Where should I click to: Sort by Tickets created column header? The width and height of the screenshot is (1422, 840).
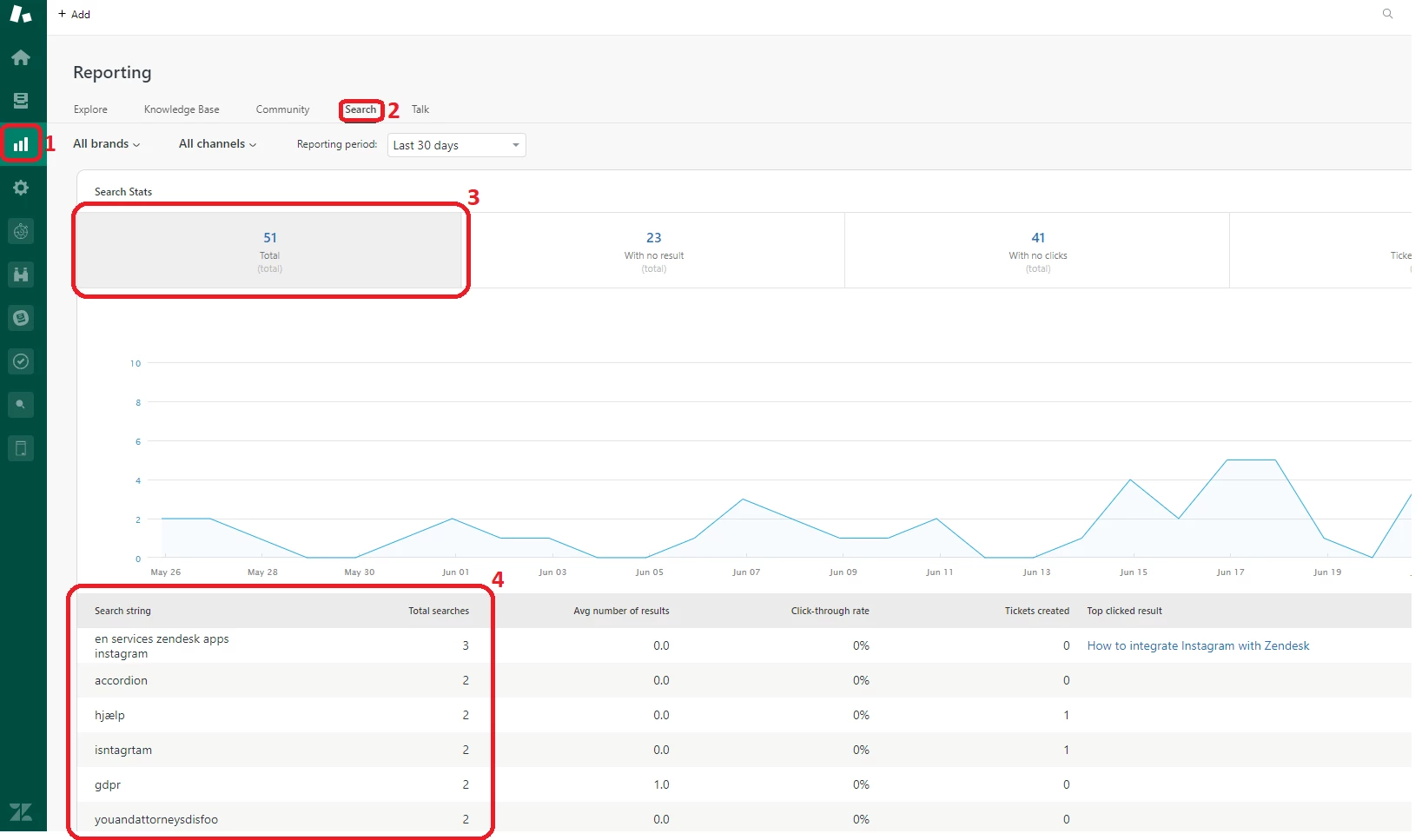[x=1037, y=611]
